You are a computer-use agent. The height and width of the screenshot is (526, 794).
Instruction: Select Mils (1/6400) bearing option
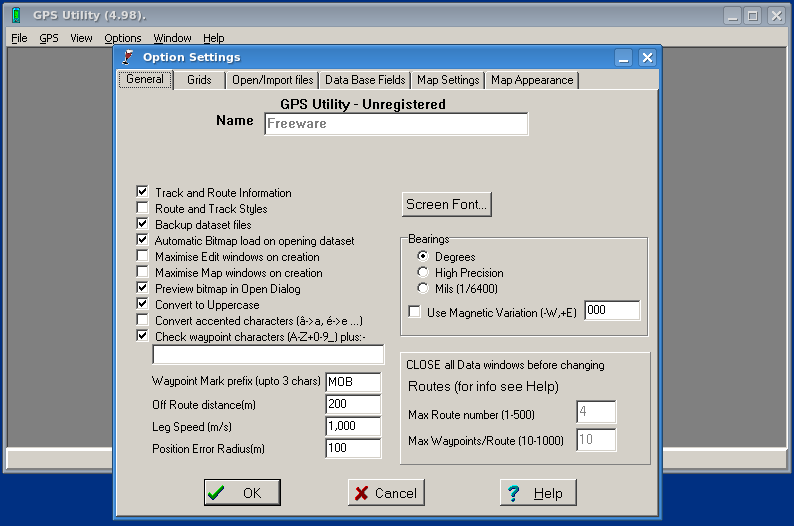pyautogui.click(x=423, y=288)
